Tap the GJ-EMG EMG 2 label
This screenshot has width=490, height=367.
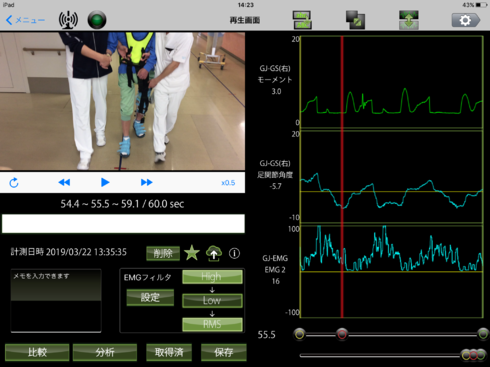point(275,264)
